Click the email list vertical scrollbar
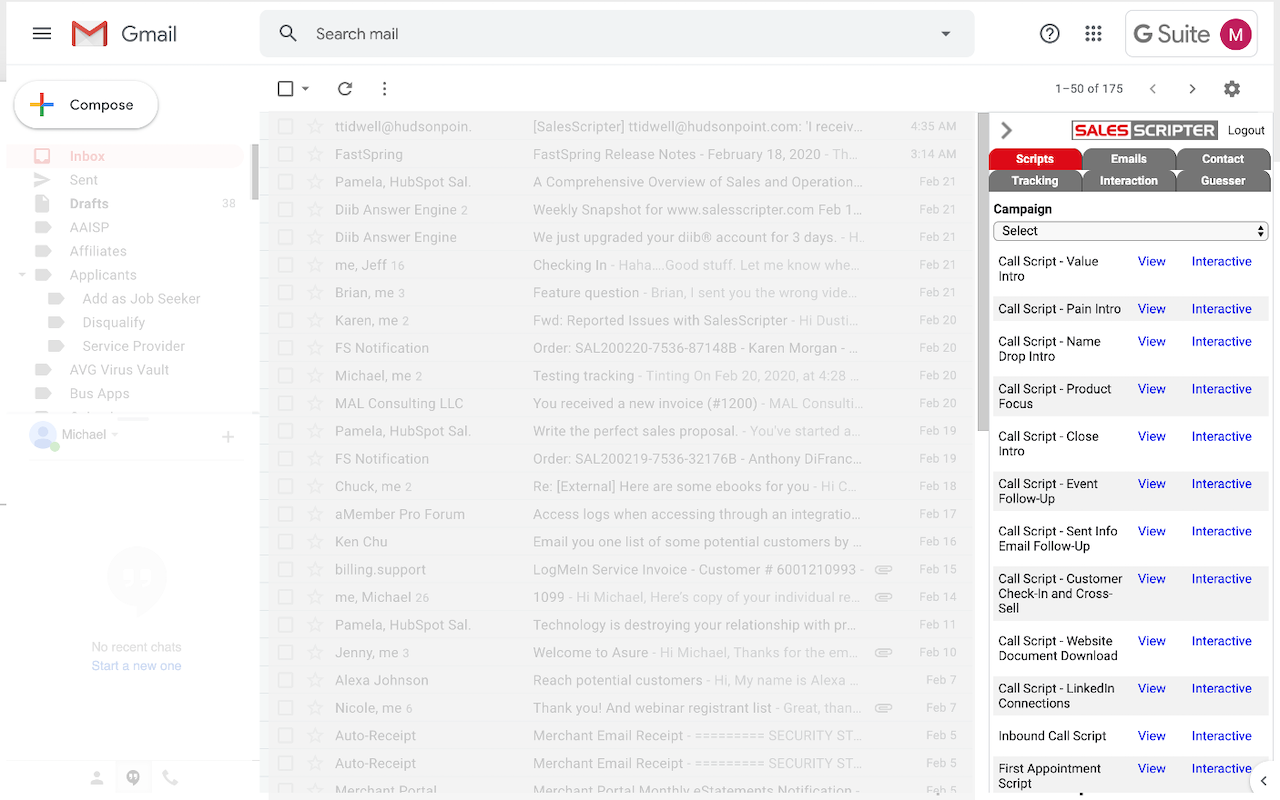Image resolution: width=1280 pixels, height=800 pixels. click(x=983, y=272)
